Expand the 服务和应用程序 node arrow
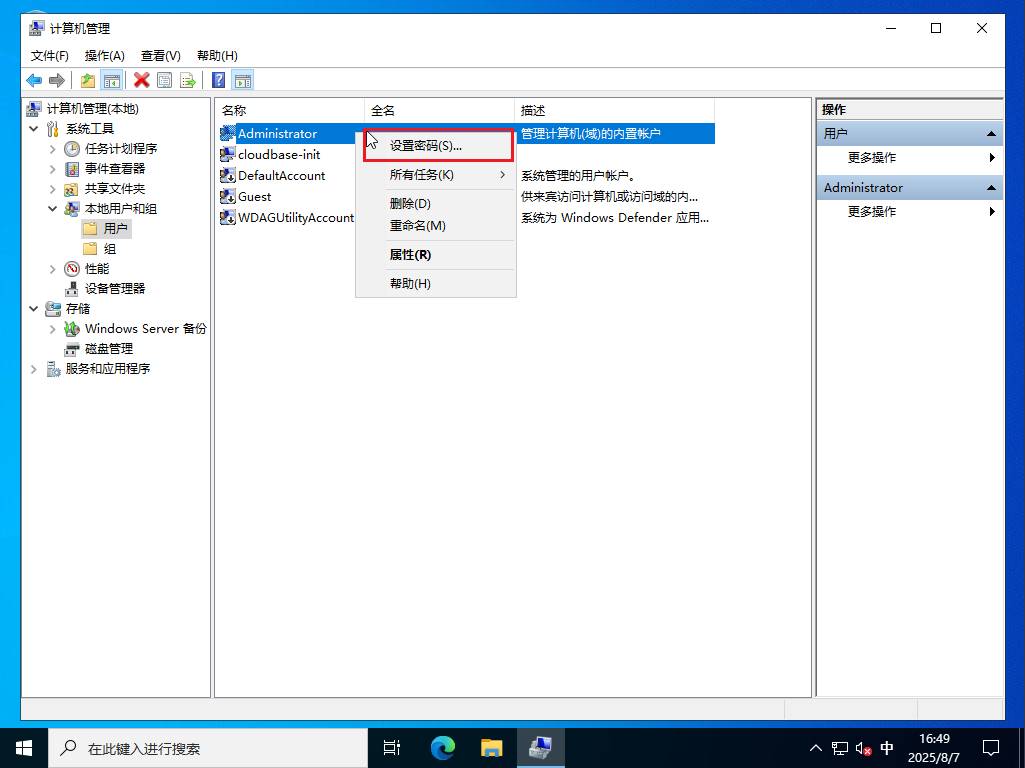1025x768 pixels. 34,369
